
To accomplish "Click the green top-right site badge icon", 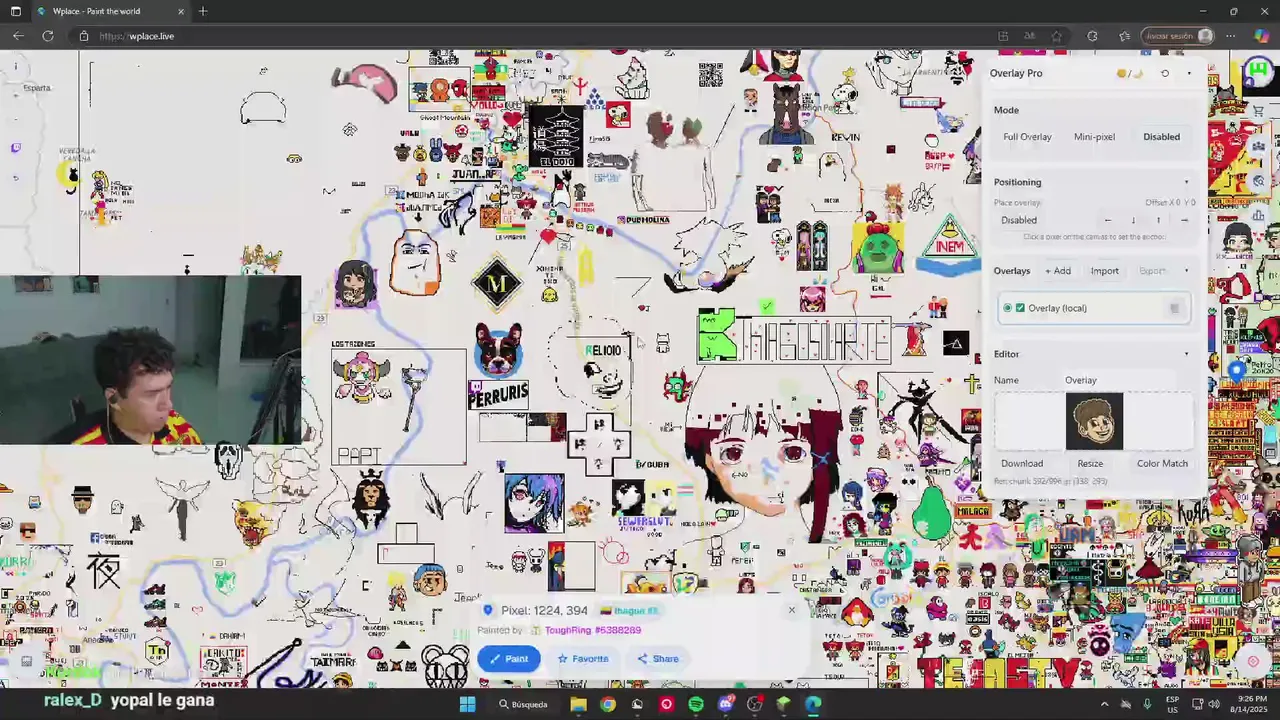I will (x=1257, y=73).
